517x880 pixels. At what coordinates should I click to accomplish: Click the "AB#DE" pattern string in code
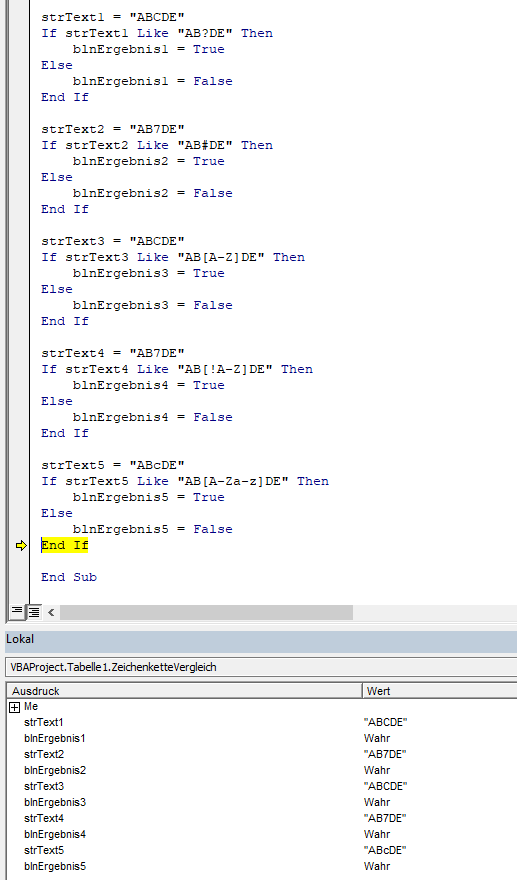[x=205, y=145]
